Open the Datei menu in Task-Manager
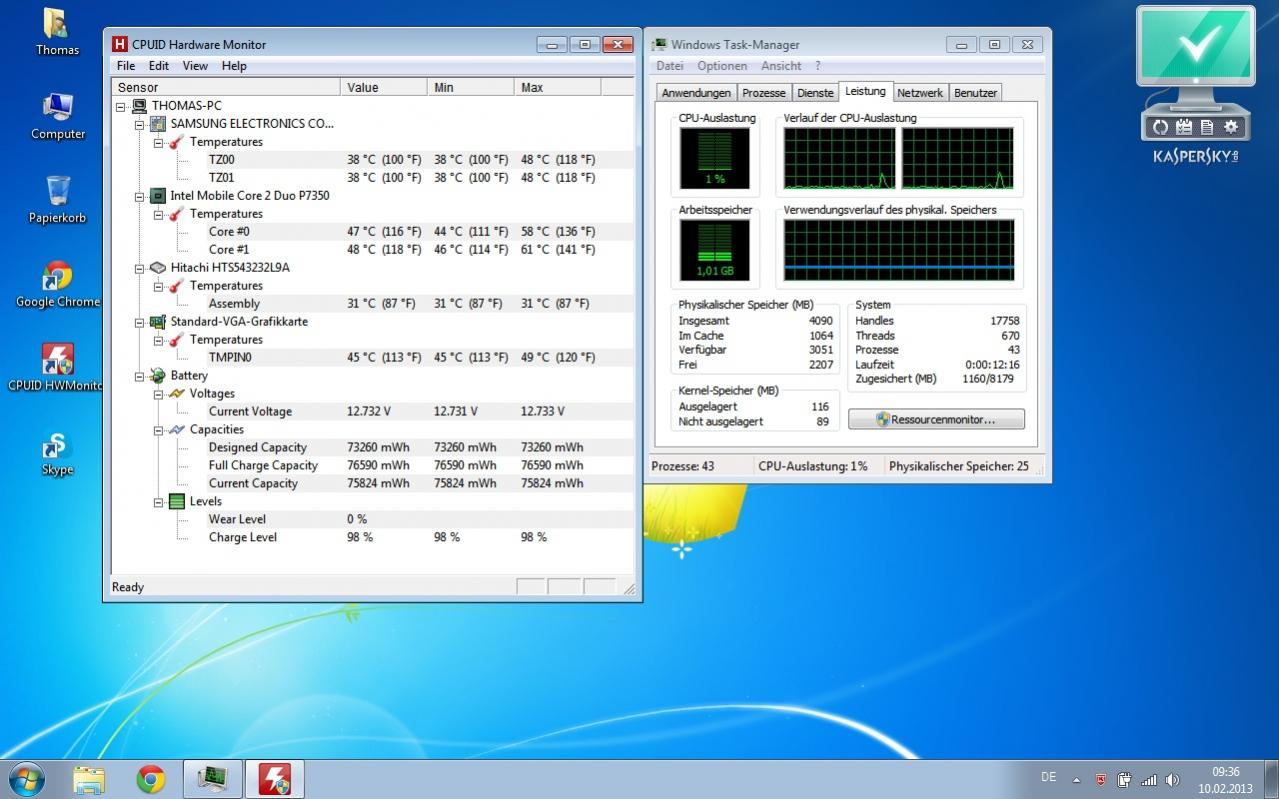1279x799 pixels. tap(670, 66)
